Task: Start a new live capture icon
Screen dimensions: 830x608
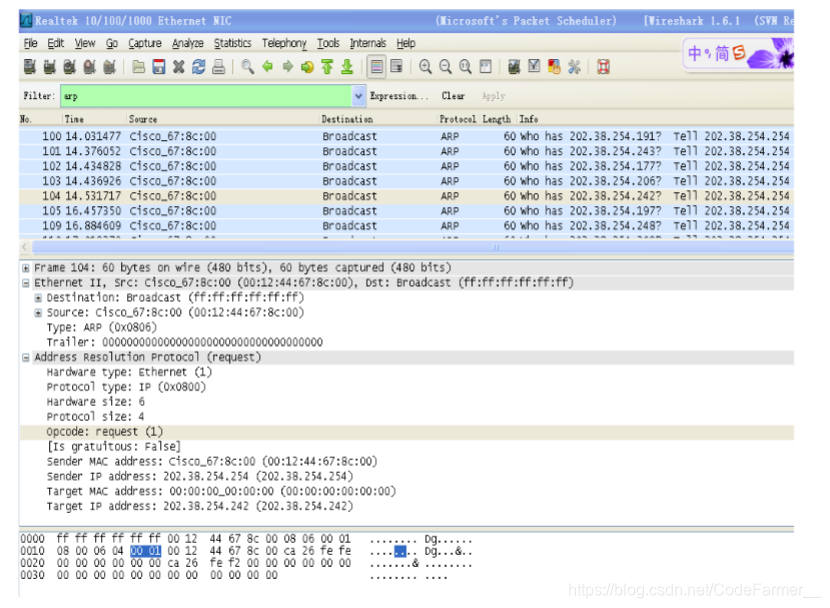Action: click(x=69, y=67)
